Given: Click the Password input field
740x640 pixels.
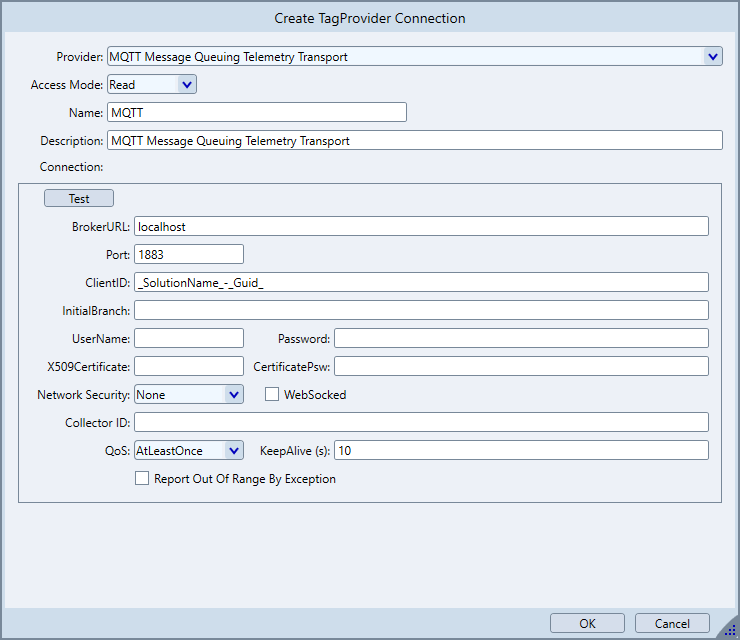Looking at the screenshot, I should 520,339.
